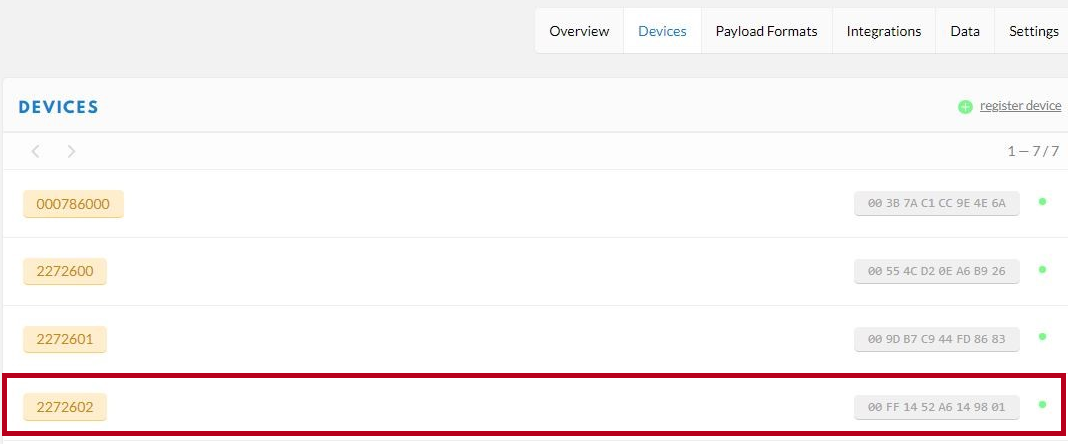Go to next page of devices
Viewport: 1068px width, 444px height.
click(x=71, y=151)
